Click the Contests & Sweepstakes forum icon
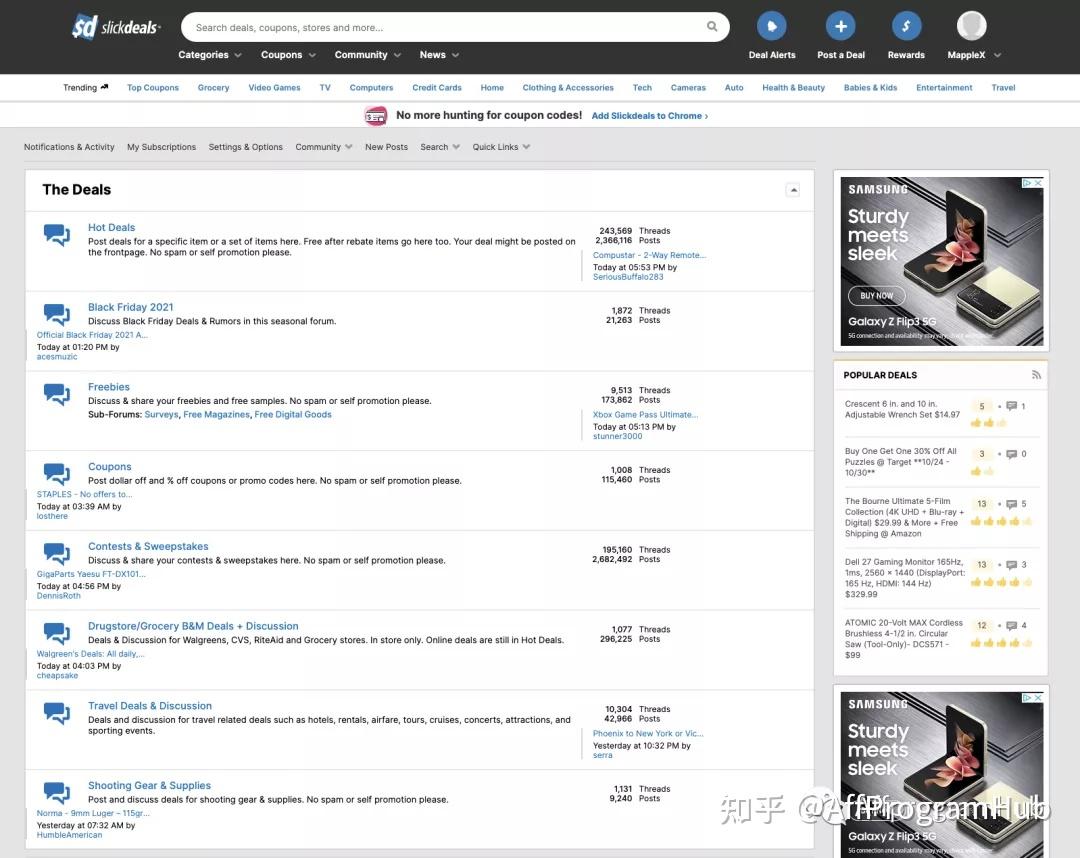 [x=56, y=554]
